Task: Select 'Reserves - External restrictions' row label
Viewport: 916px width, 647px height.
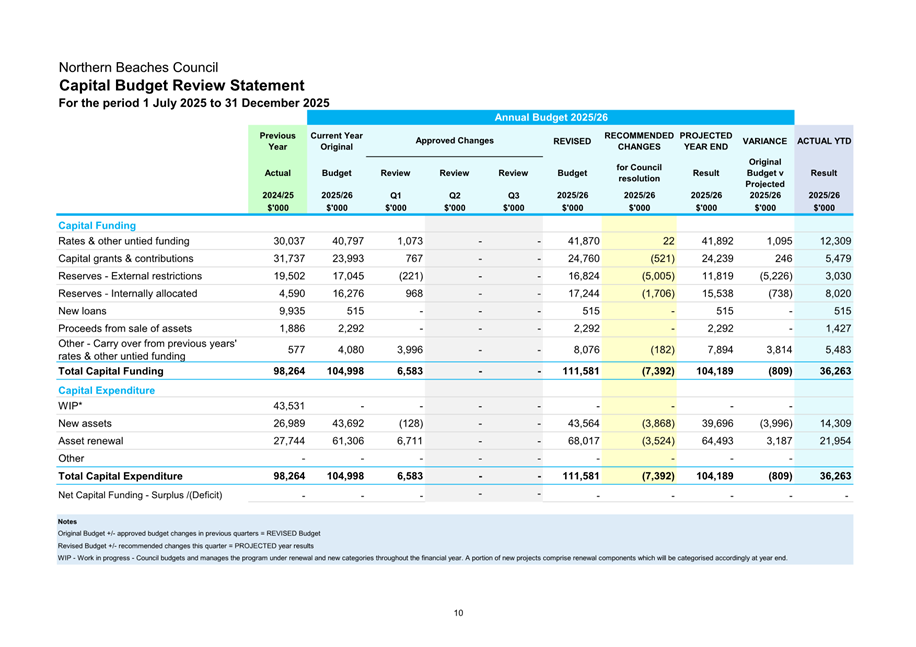Action: (x=130, y=276)
